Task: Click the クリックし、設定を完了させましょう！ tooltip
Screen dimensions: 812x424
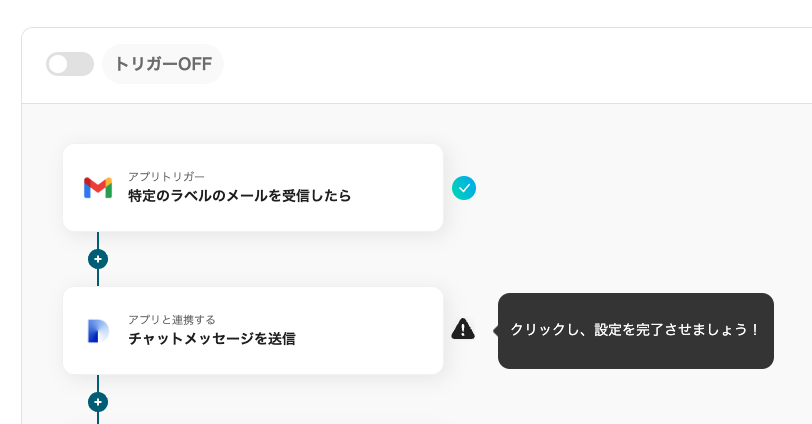Action: point(636,330)
